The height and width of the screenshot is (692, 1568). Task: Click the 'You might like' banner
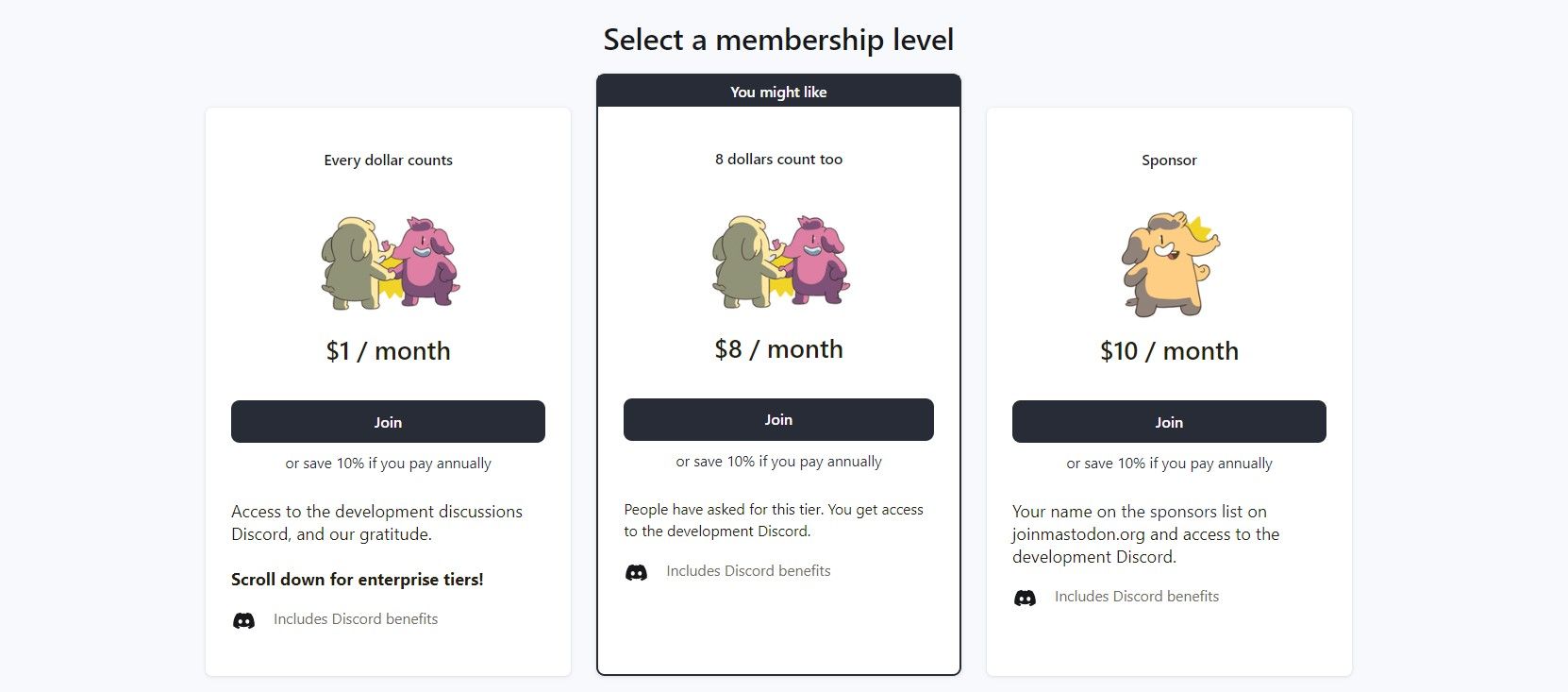click(778, 92)
